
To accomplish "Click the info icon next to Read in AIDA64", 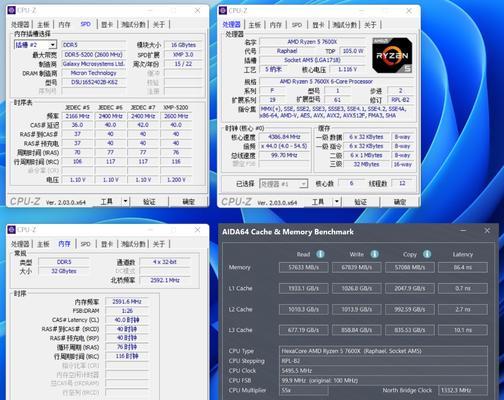I will (x=320, y=254).
